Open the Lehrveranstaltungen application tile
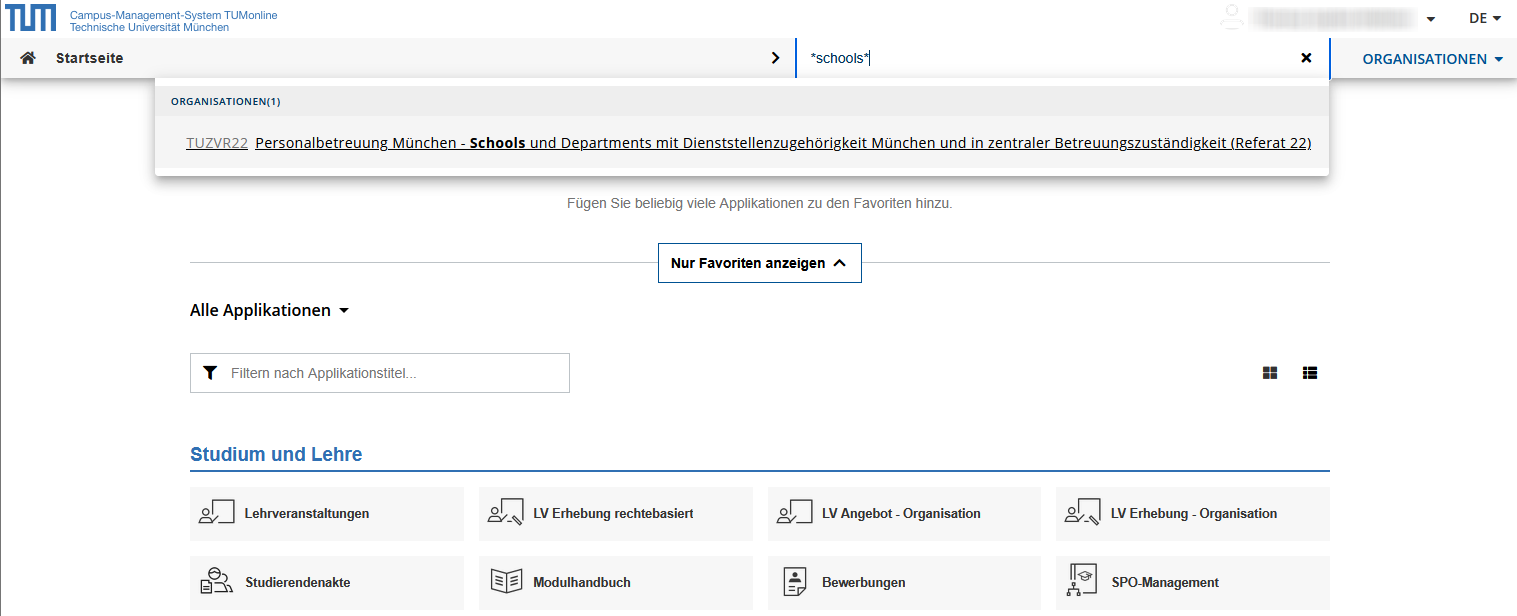Image resolution: width=1517 pixels, height=616 pixels. pyautogui.click(x=327, y=514)
